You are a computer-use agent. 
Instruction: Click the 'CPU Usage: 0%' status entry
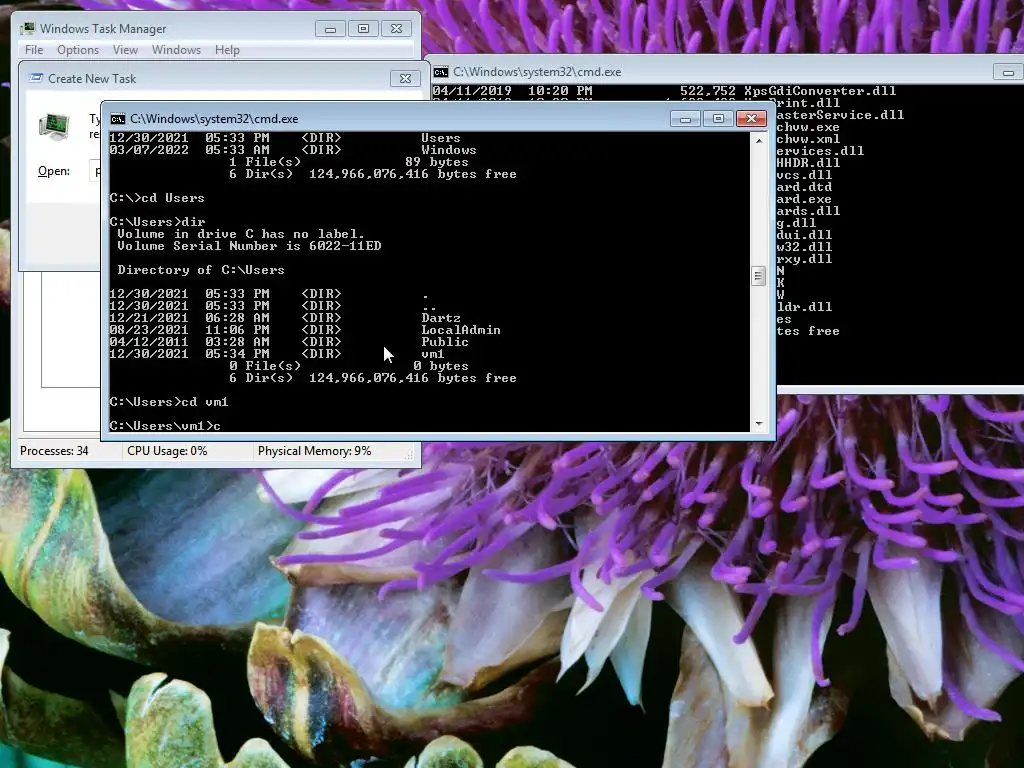tap(167, 451)
